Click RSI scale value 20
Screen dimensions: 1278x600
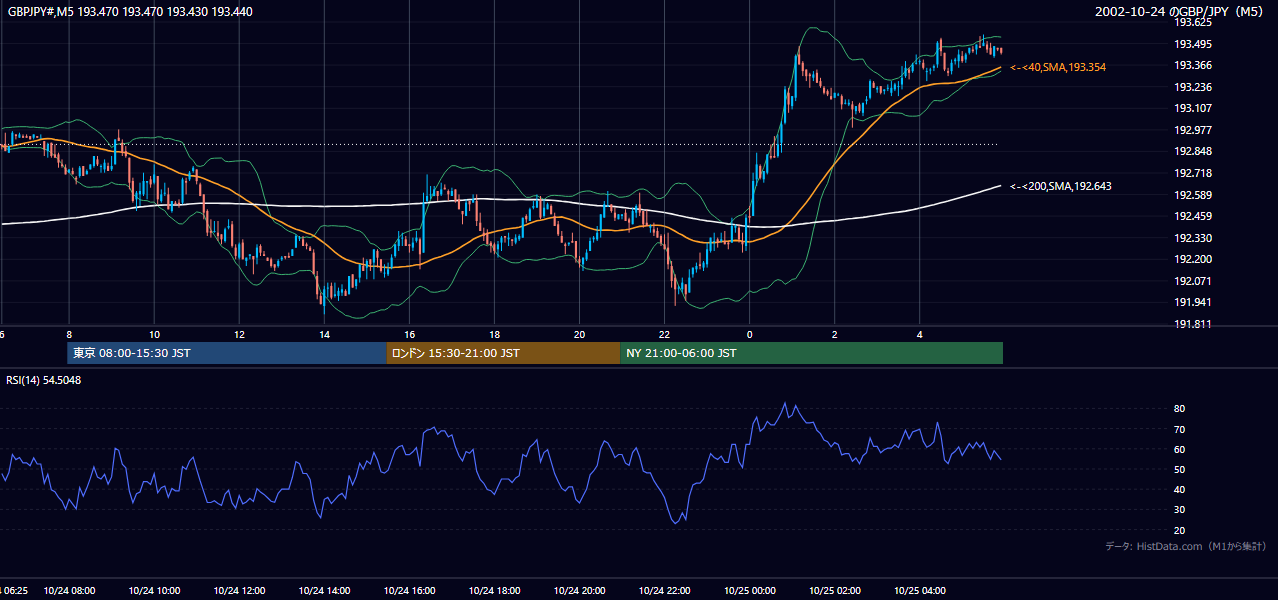tap(1179, 530)
